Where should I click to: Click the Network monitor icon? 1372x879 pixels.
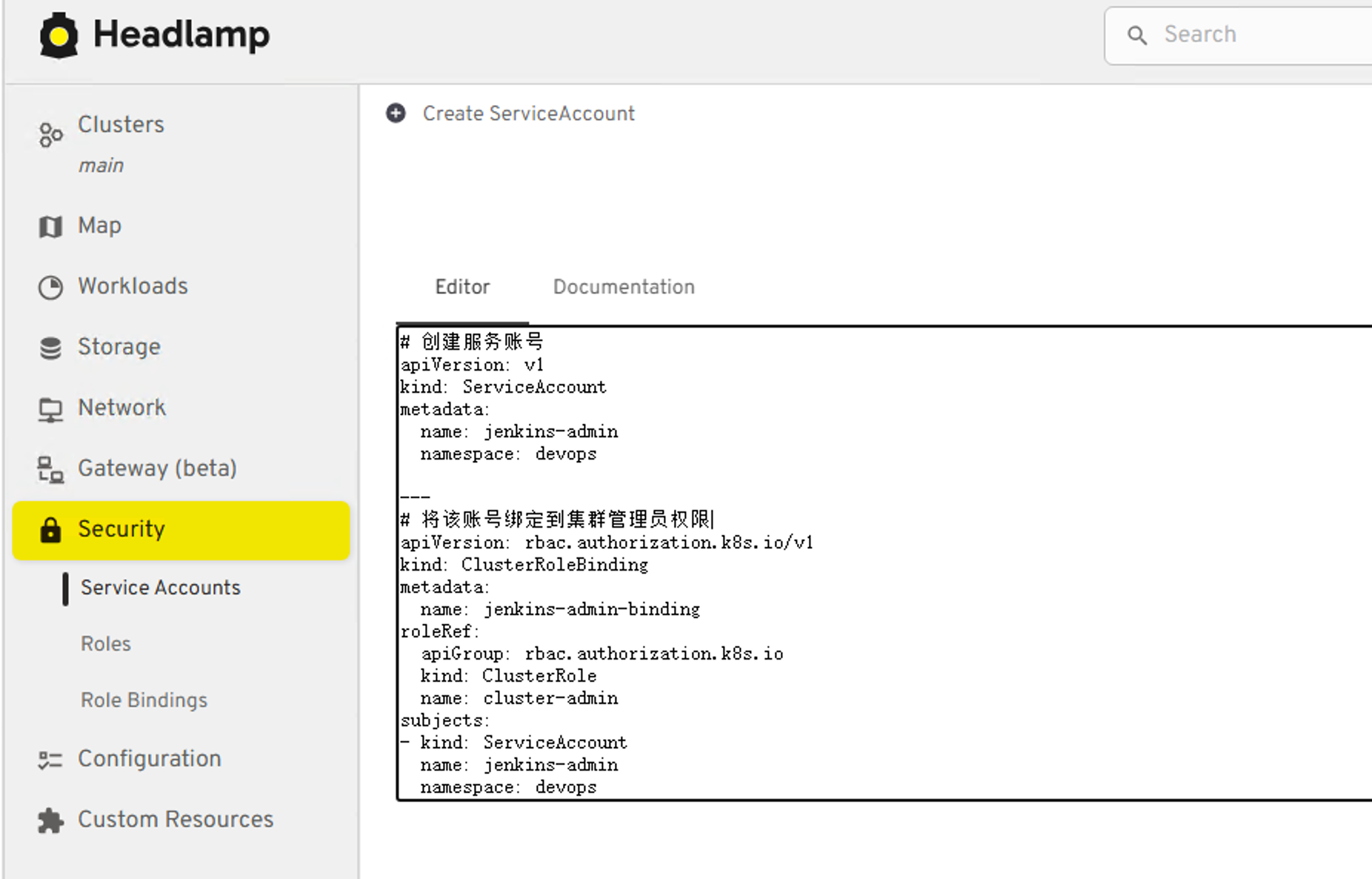tap(50, 409)
